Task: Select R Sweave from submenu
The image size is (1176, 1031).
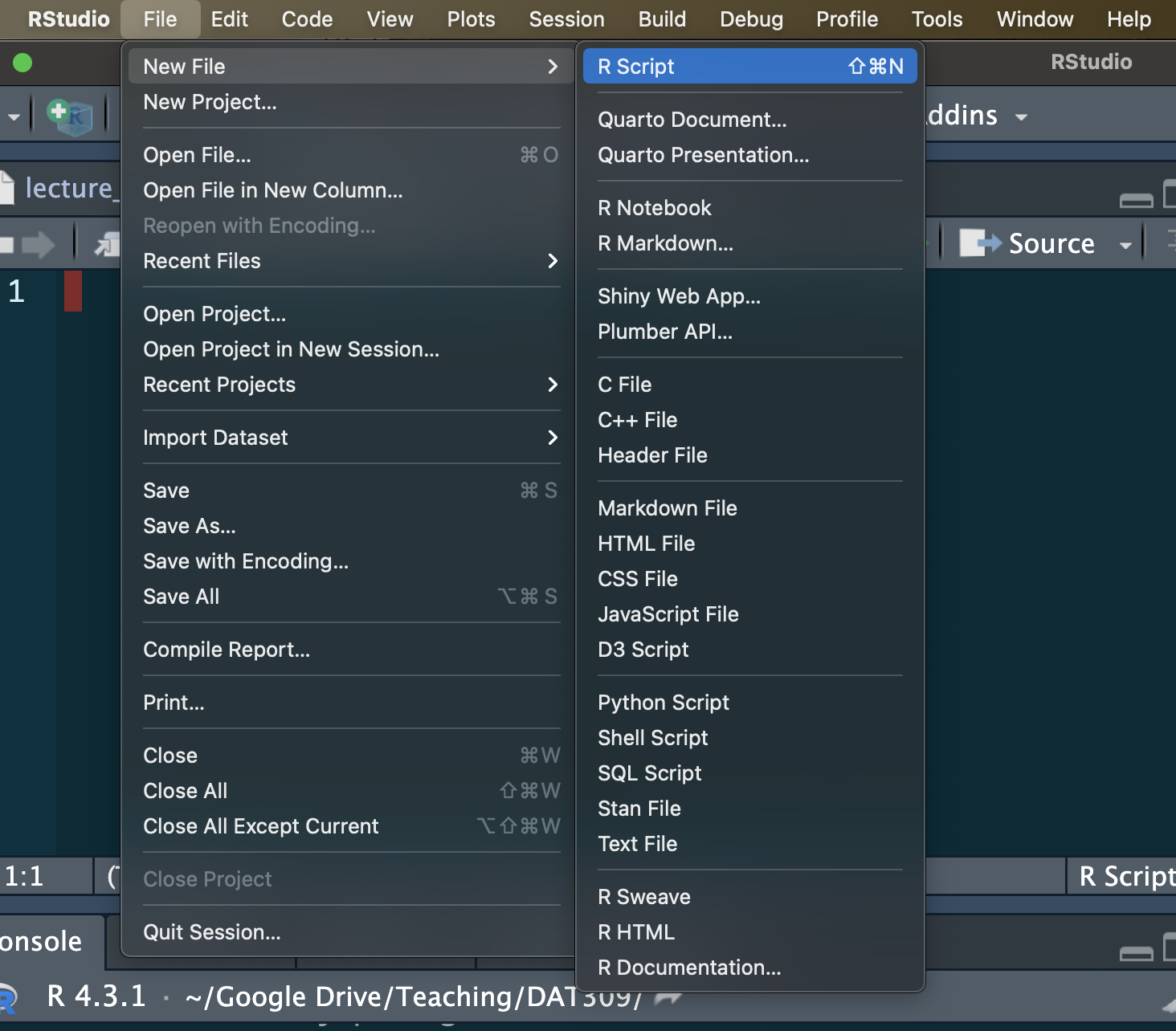Action: click(750, 896)
